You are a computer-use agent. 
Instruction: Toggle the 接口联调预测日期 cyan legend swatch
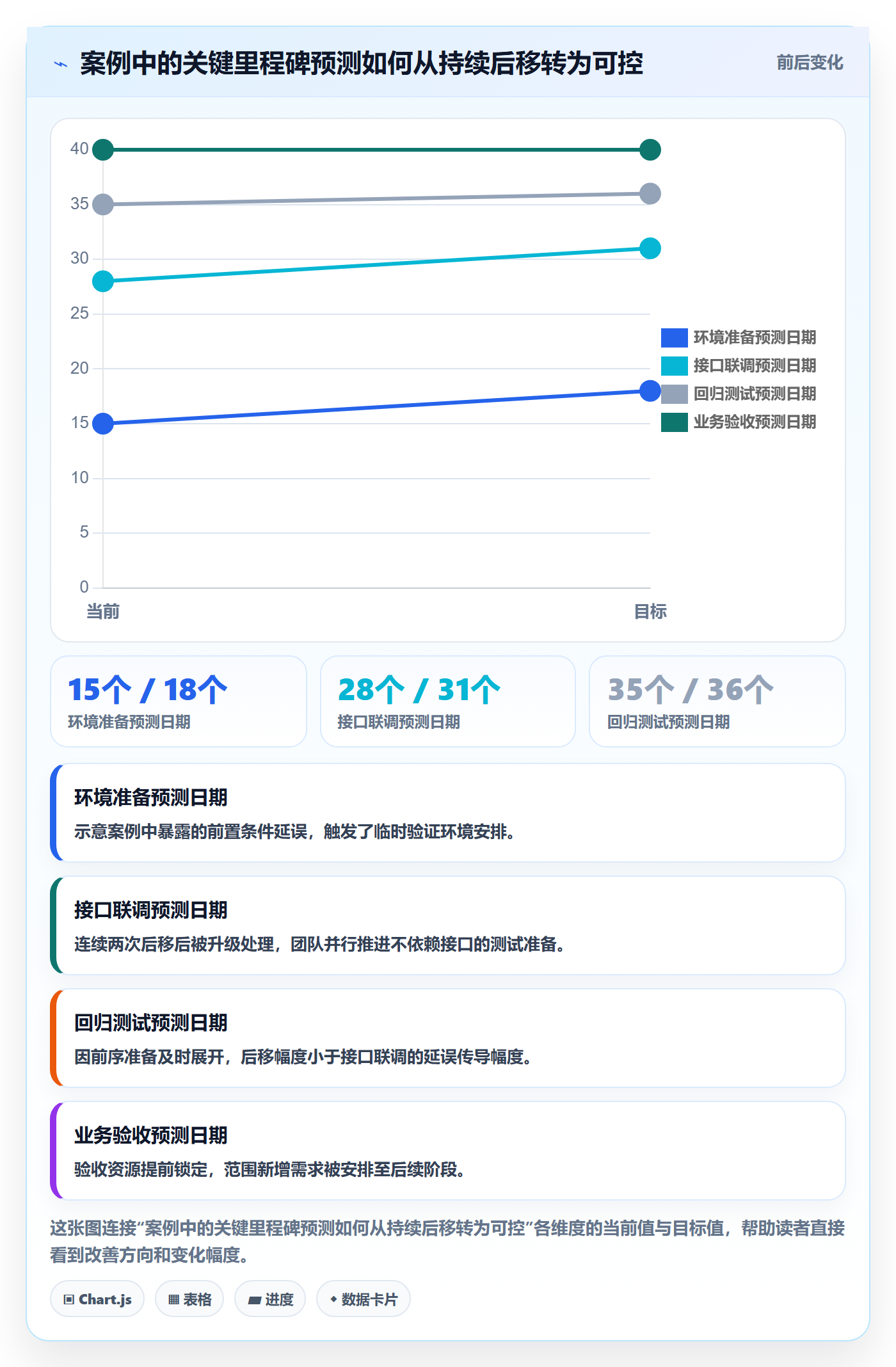click(x=674, y=365)
